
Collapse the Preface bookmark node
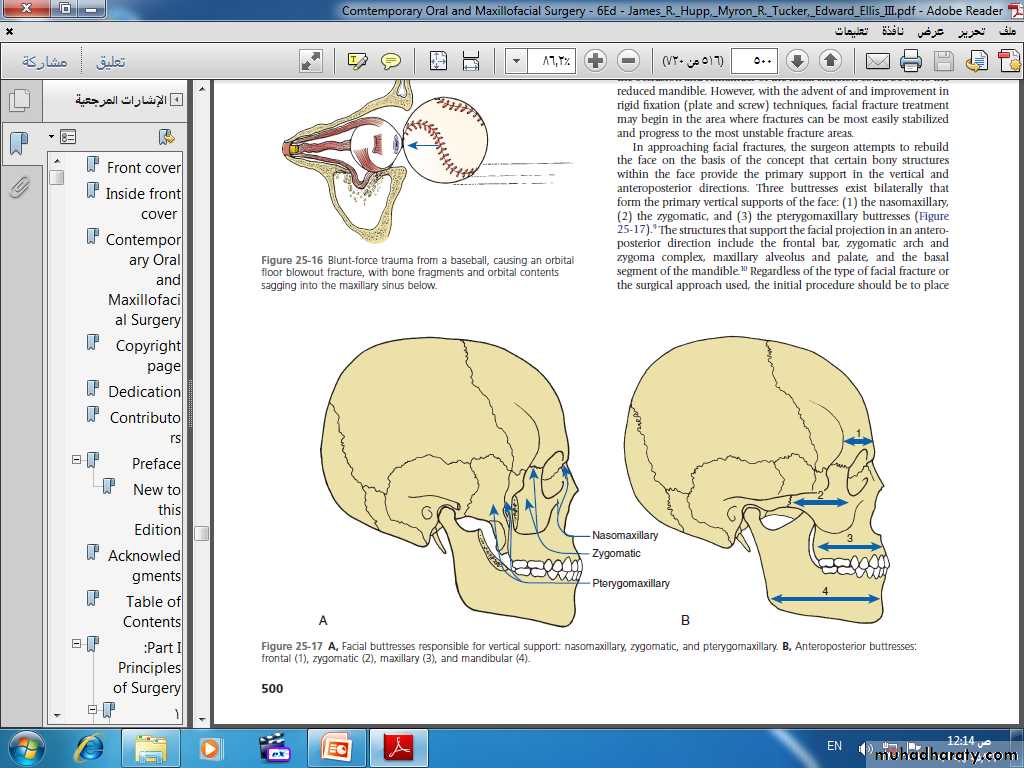76,460
